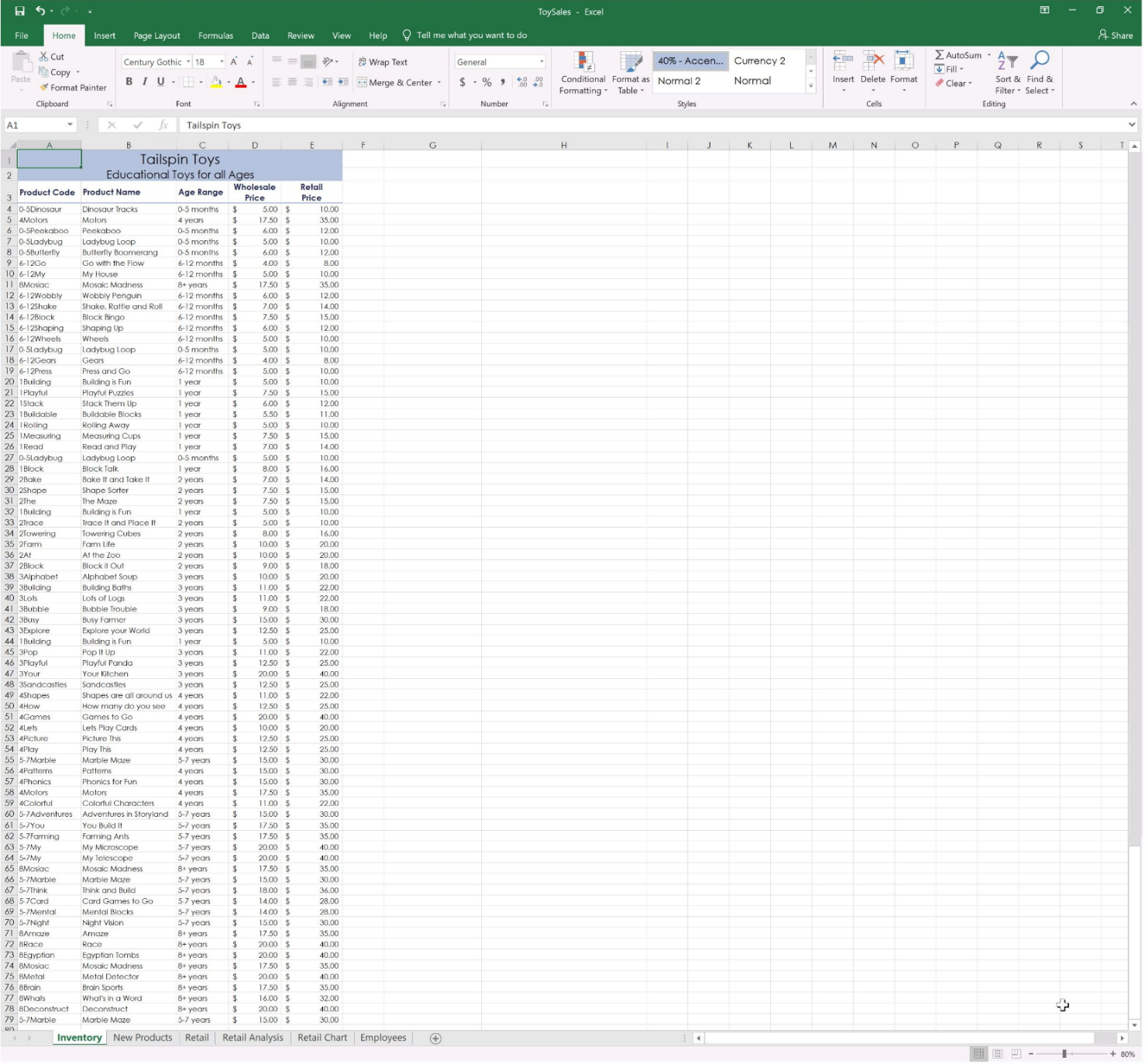This screenshot has width=1145, height=1064.
Task: Align text to the left
Action: (277, 82)
